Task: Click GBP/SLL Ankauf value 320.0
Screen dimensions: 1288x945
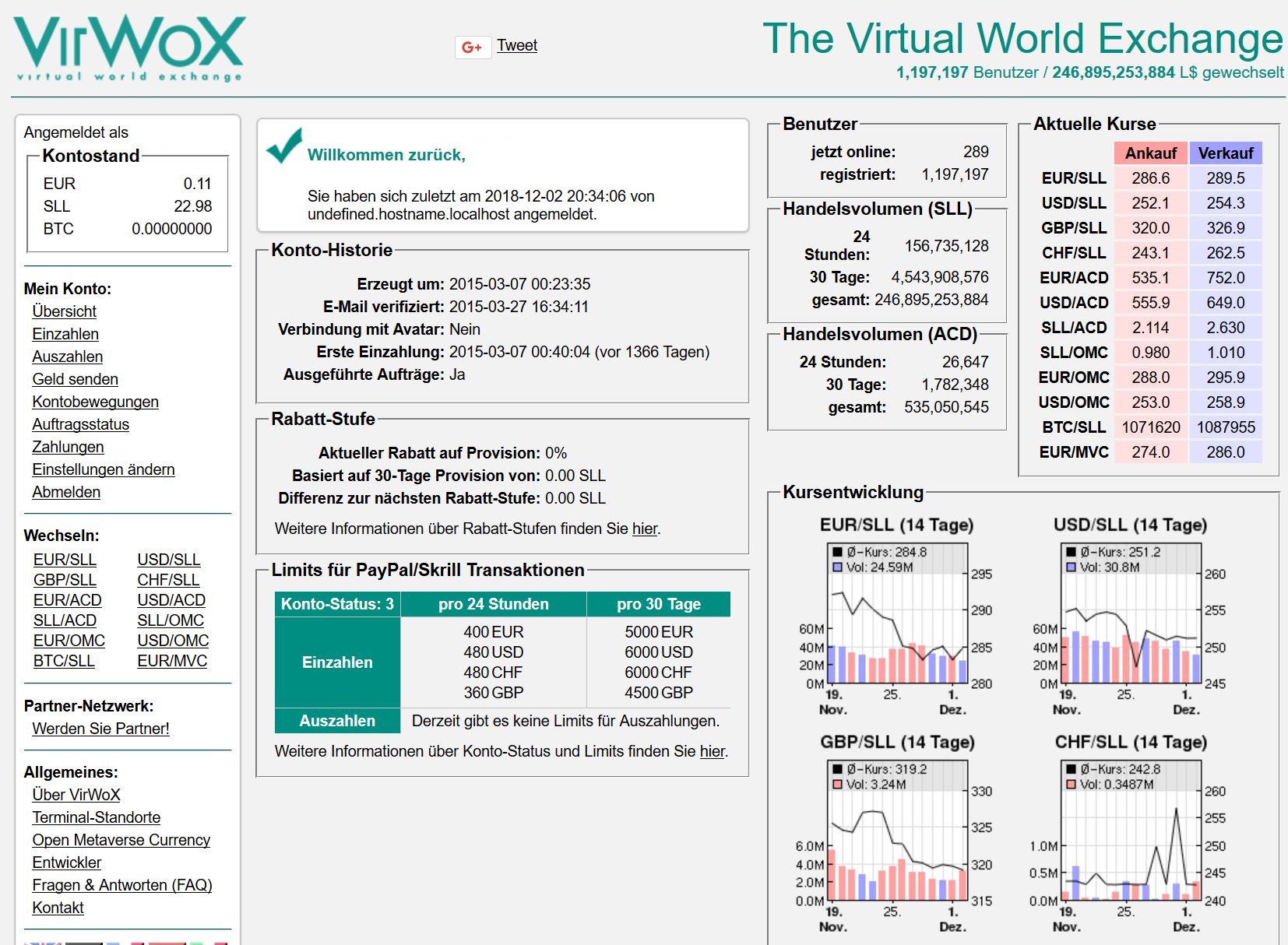Action: [1150, 228]
